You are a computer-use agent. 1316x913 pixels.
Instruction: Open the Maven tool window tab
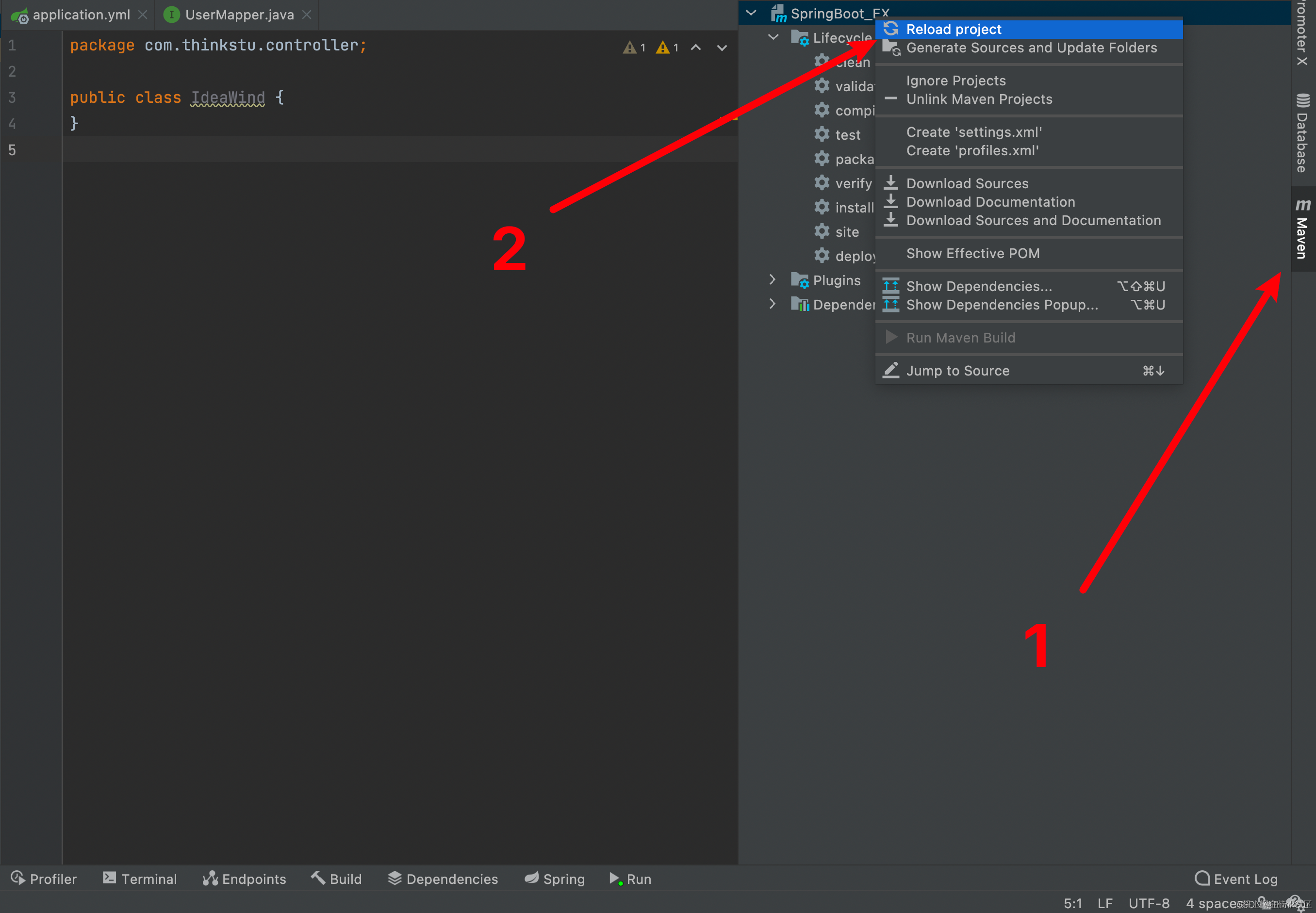click(1303, 229)
